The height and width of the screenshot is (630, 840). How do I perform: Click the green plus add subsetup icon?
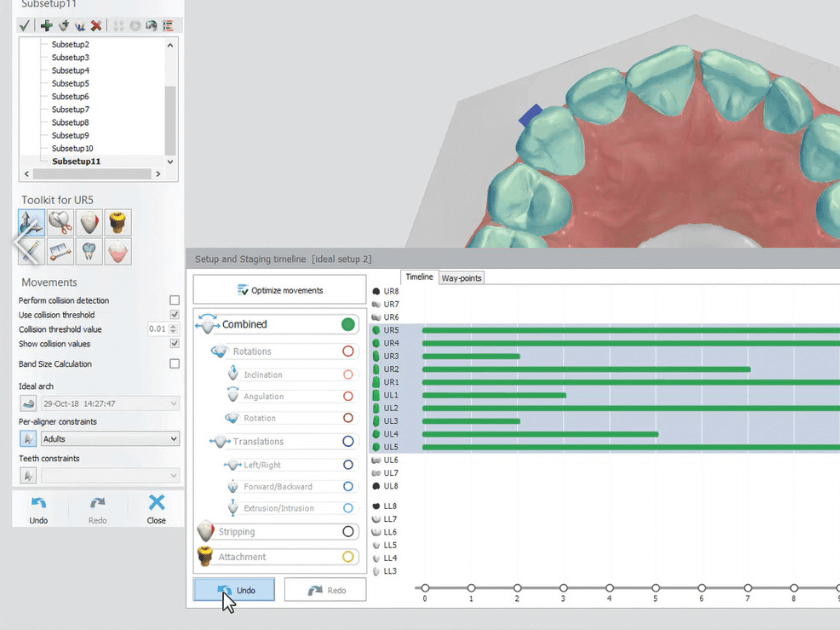[46, 25]
